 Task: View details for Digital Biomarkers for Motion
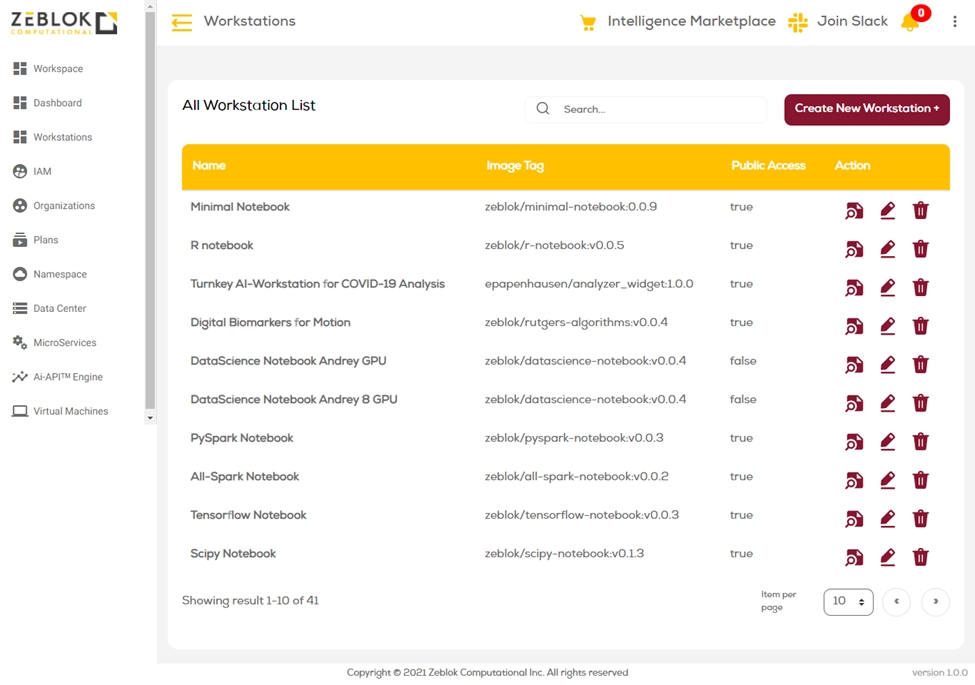tap(854, 326)
